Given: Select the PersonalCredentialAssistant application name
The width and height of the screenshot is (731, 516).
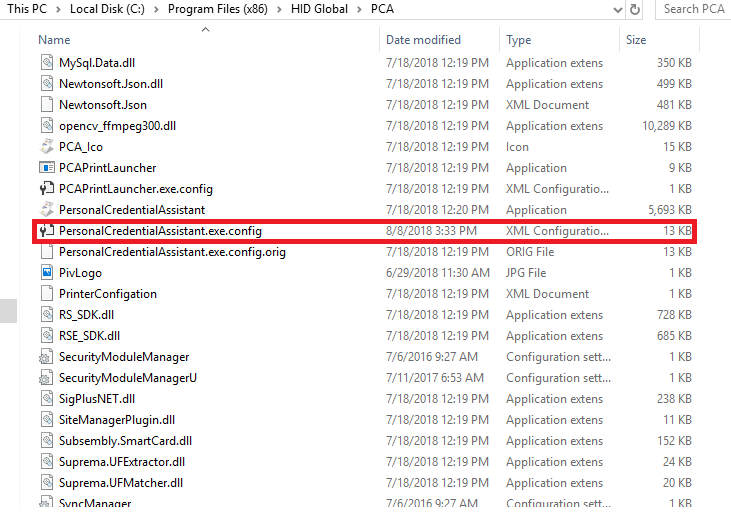Looking at the screenshot, I should (132, 210).
